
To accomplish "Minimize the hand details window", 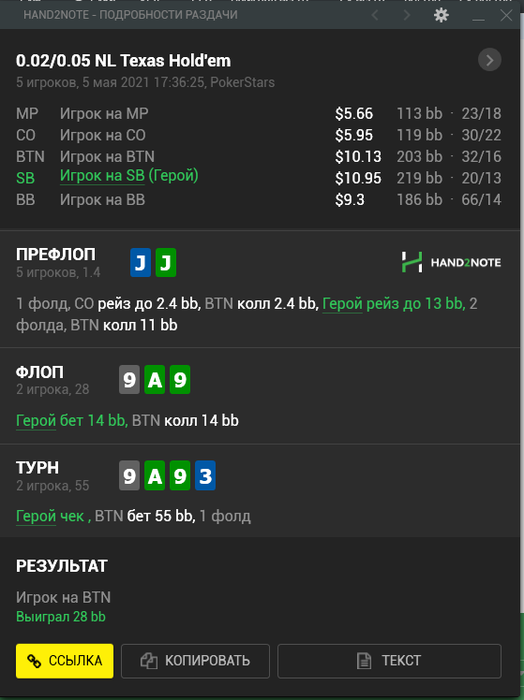I will 478,16.
